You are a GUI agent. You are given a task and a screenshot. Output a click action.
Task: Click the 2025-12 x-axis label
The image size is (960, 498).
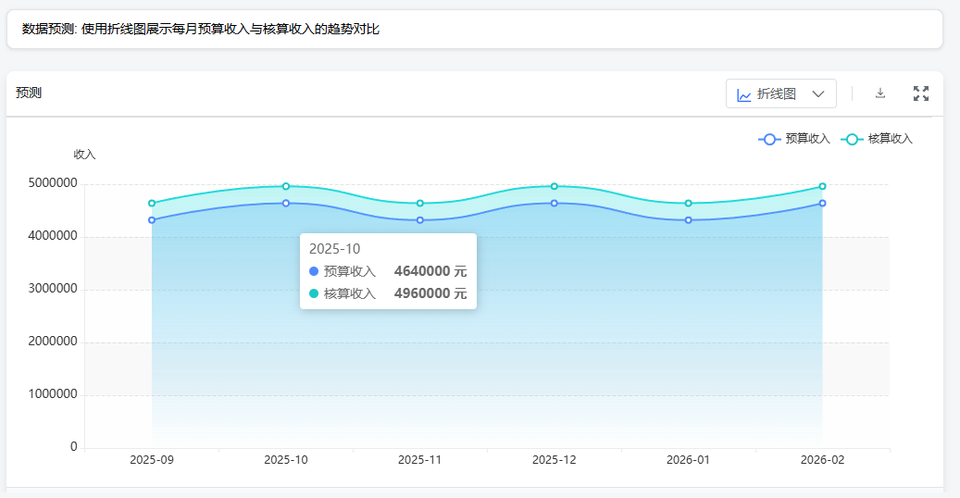click(x=554, y=460)
